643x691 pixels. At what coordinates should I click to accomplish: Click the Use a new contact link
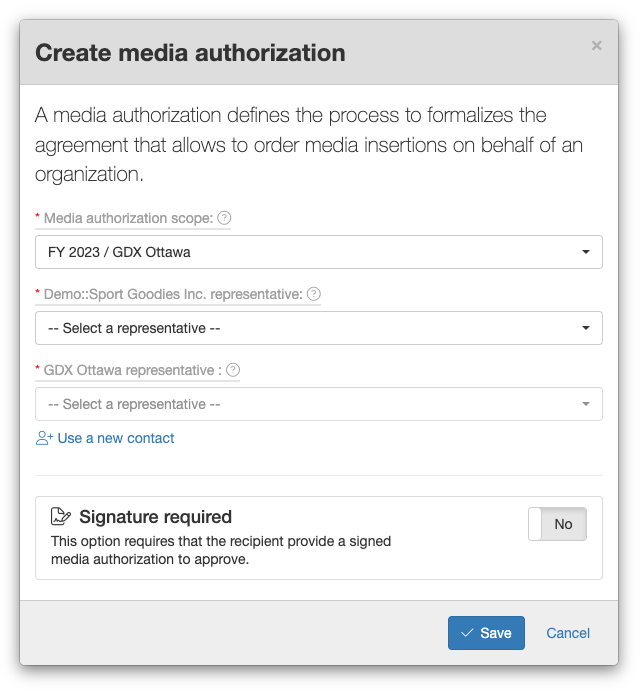116,438
